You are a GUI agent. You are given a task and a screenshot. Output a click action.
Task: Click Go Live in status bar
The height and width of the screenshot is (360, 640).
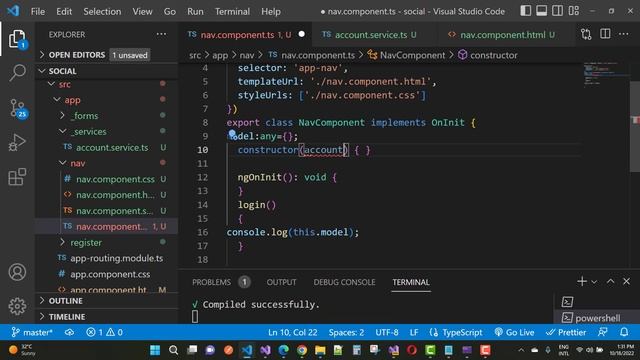coord(514,333)
